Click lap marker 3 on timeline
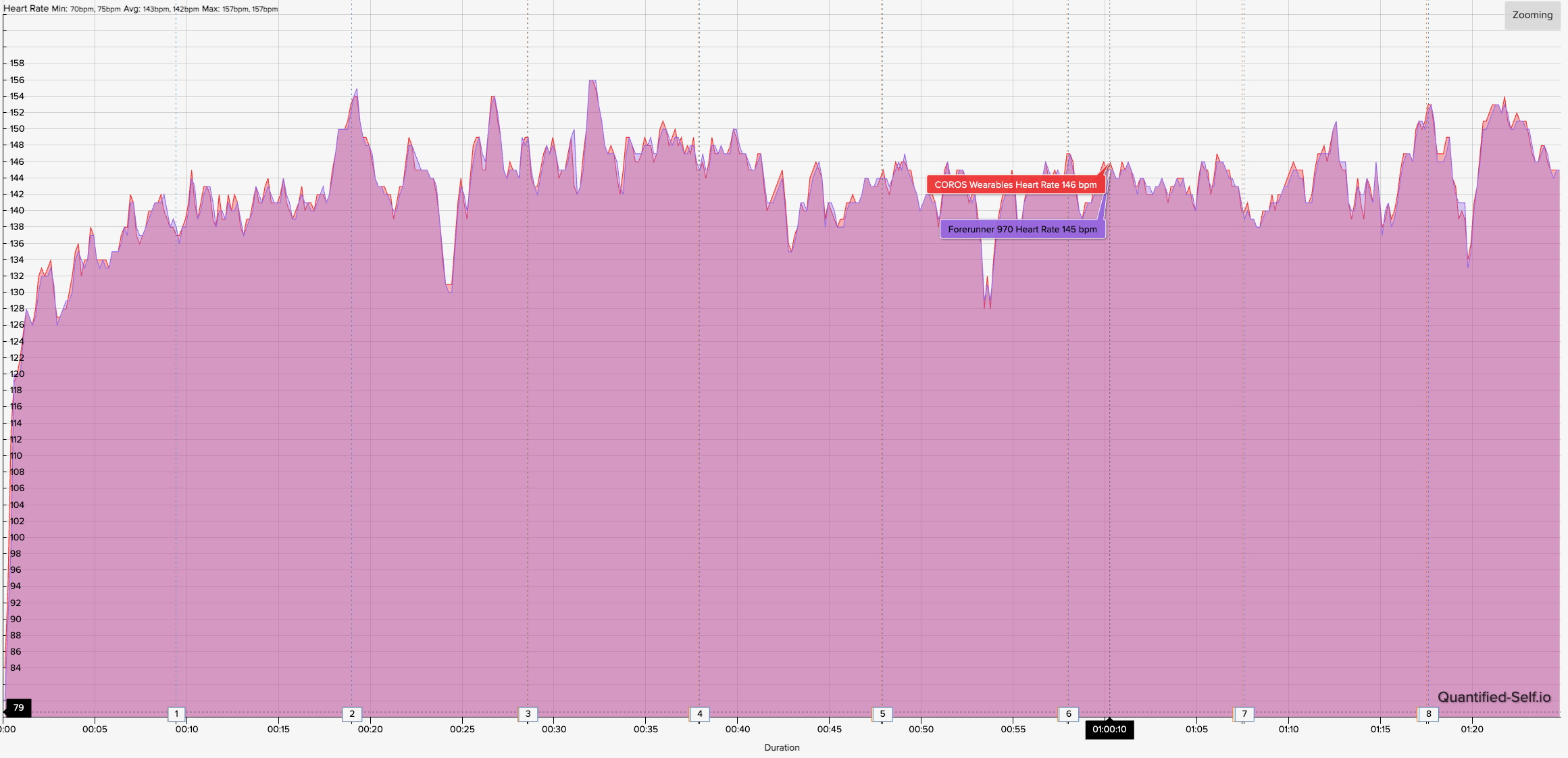The width and height of the screenshot is (1568, 758). 528,713
